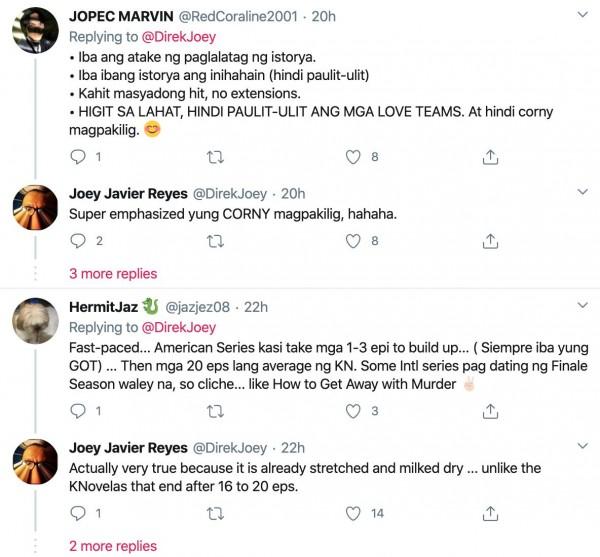Image resolution: width=600 pixels, height=557 pixels.
Task: View HermitJaz's profile avatar
Action: (x=33, y=322)
